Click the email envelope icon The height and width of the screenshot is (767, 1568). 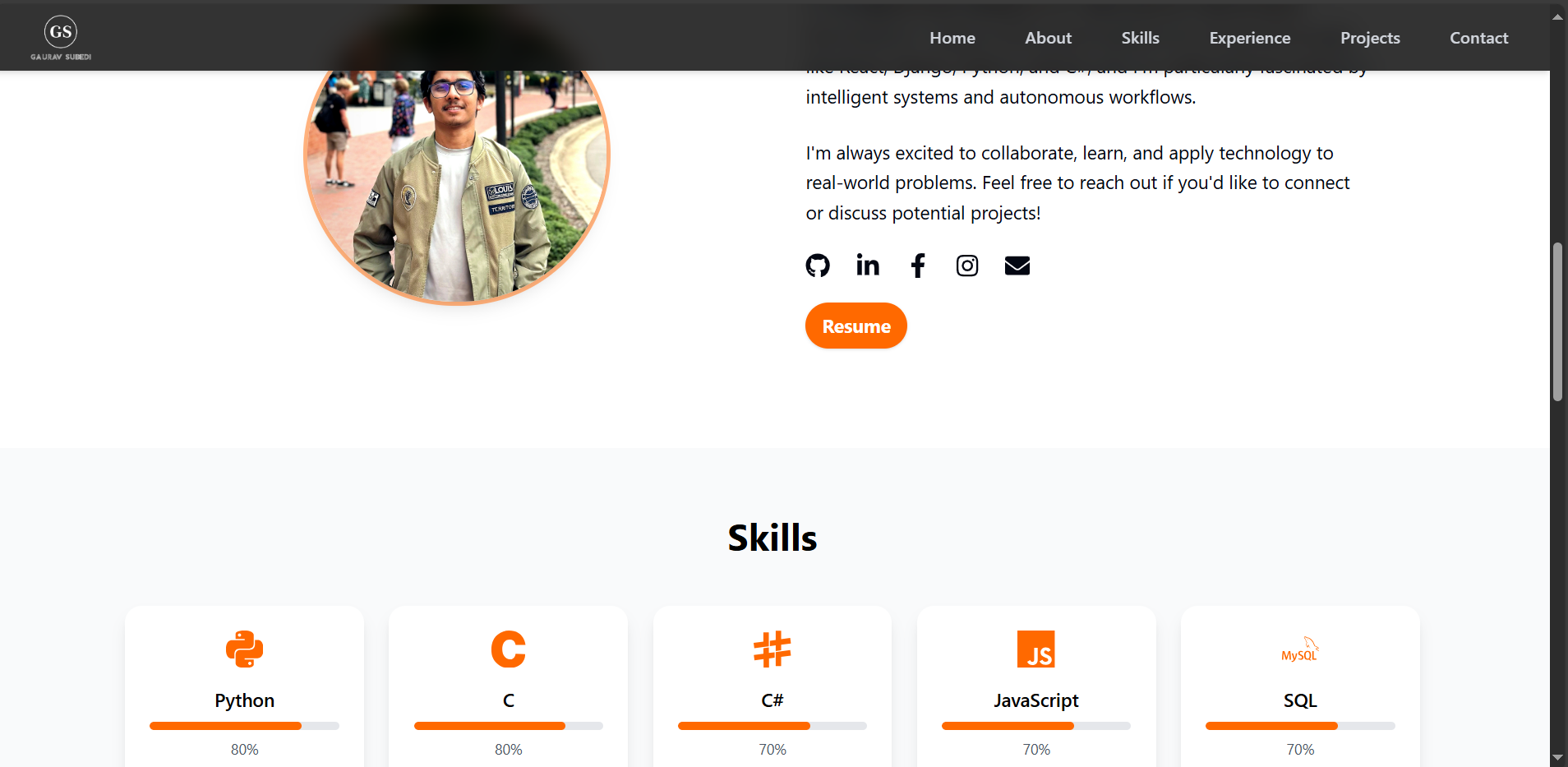[x=1017, y=266]
